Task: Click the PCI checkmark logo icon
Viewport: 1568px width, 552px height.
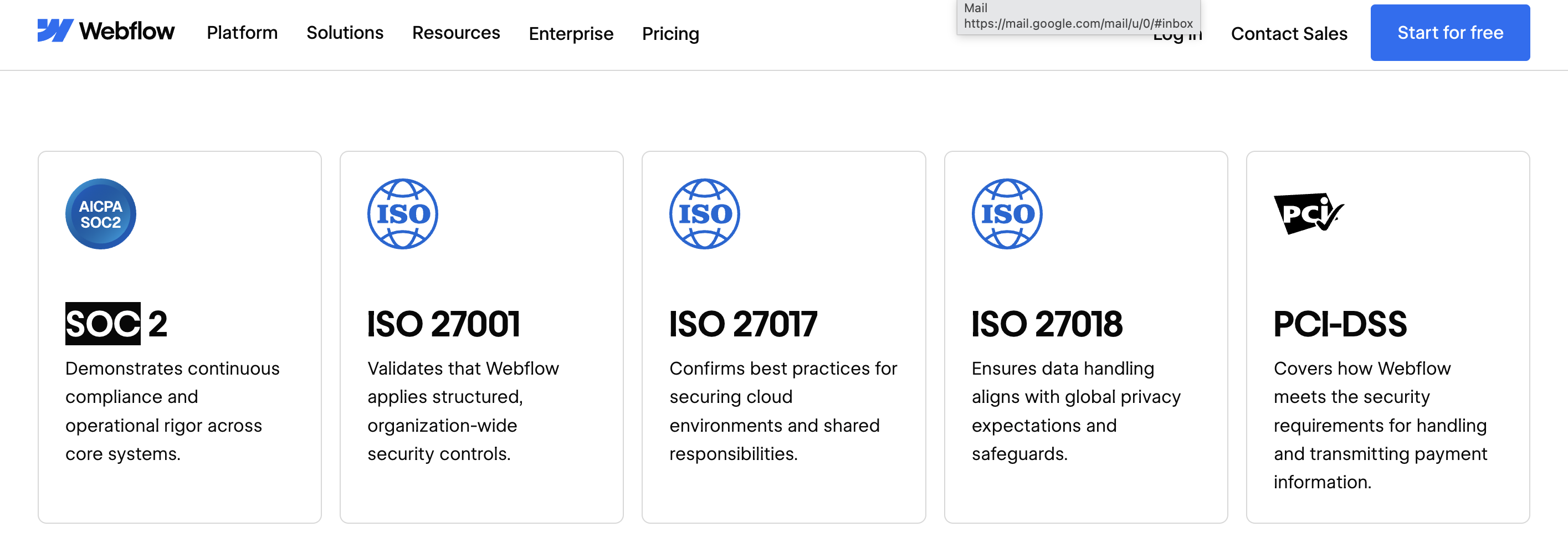Action: coord(1308,213)
